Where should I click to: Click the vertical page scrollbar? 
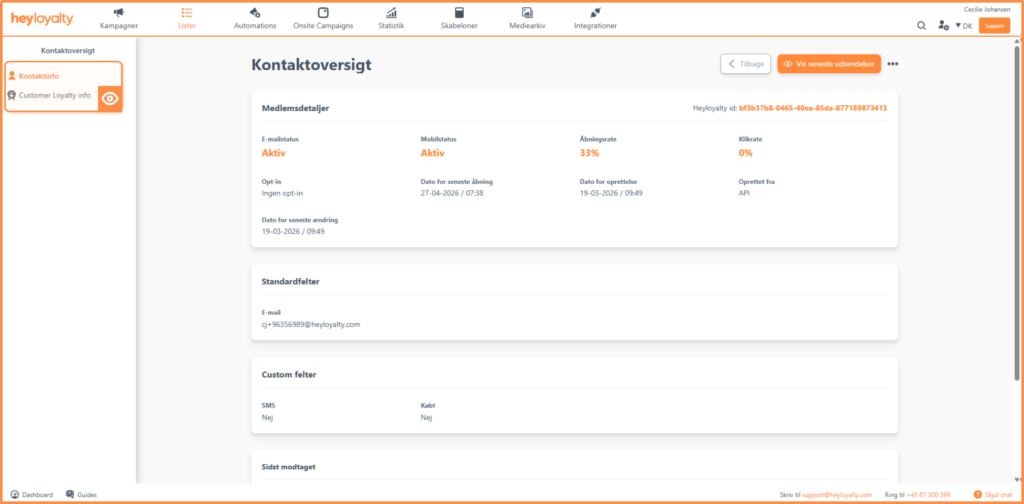[x=1016, y=212]
